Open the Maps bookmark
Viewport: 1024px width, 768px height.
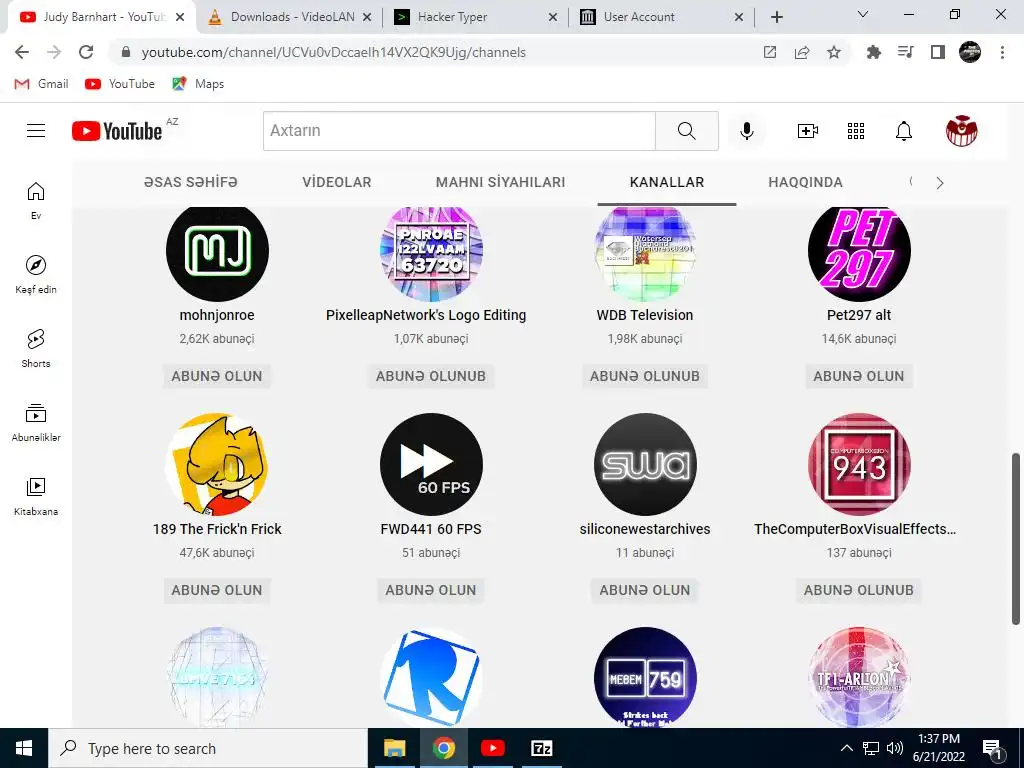[x=198, y=84]
